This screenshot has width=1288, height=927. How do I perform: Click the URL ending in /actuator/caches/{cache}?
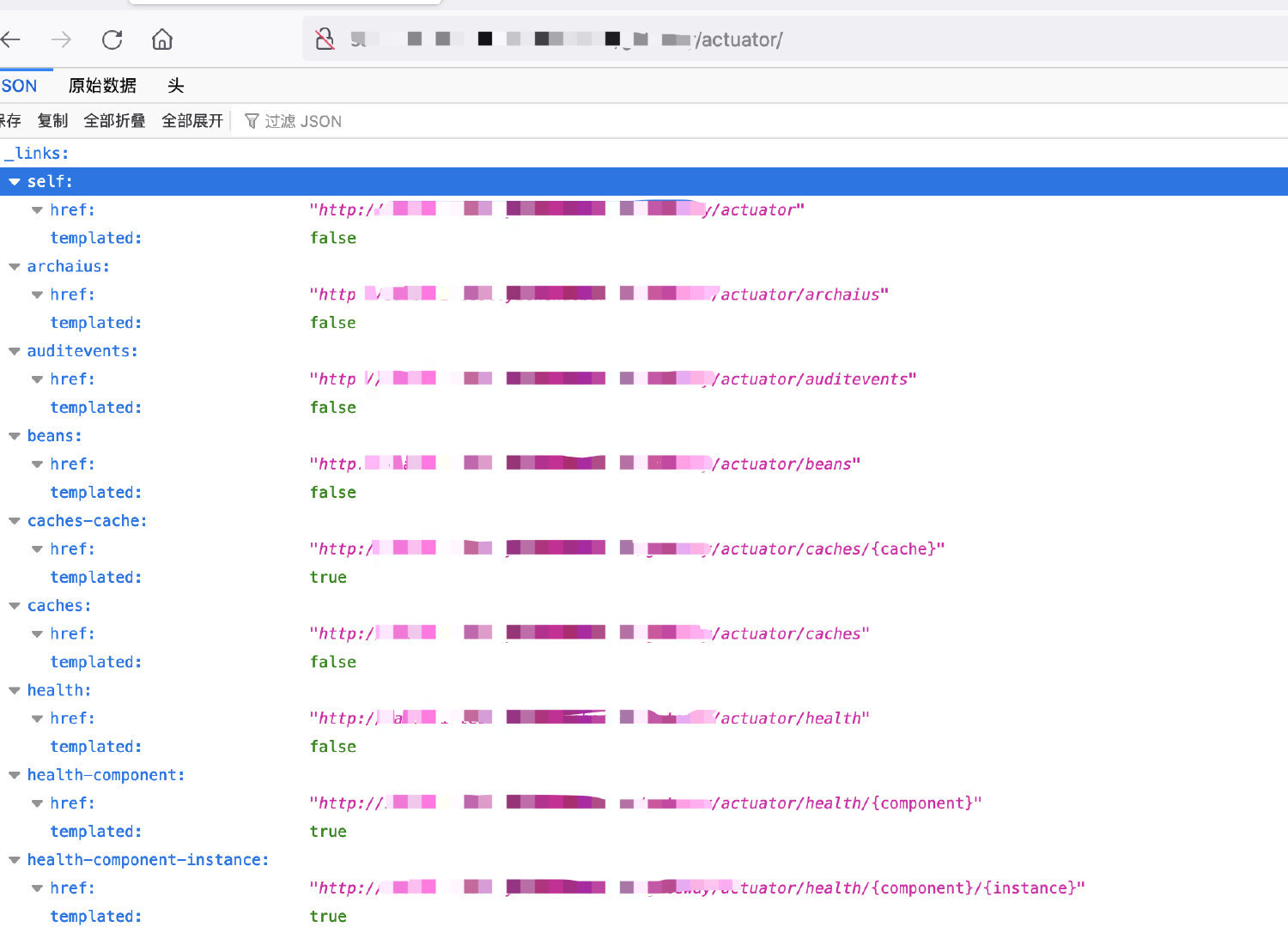tap(628, 549)
